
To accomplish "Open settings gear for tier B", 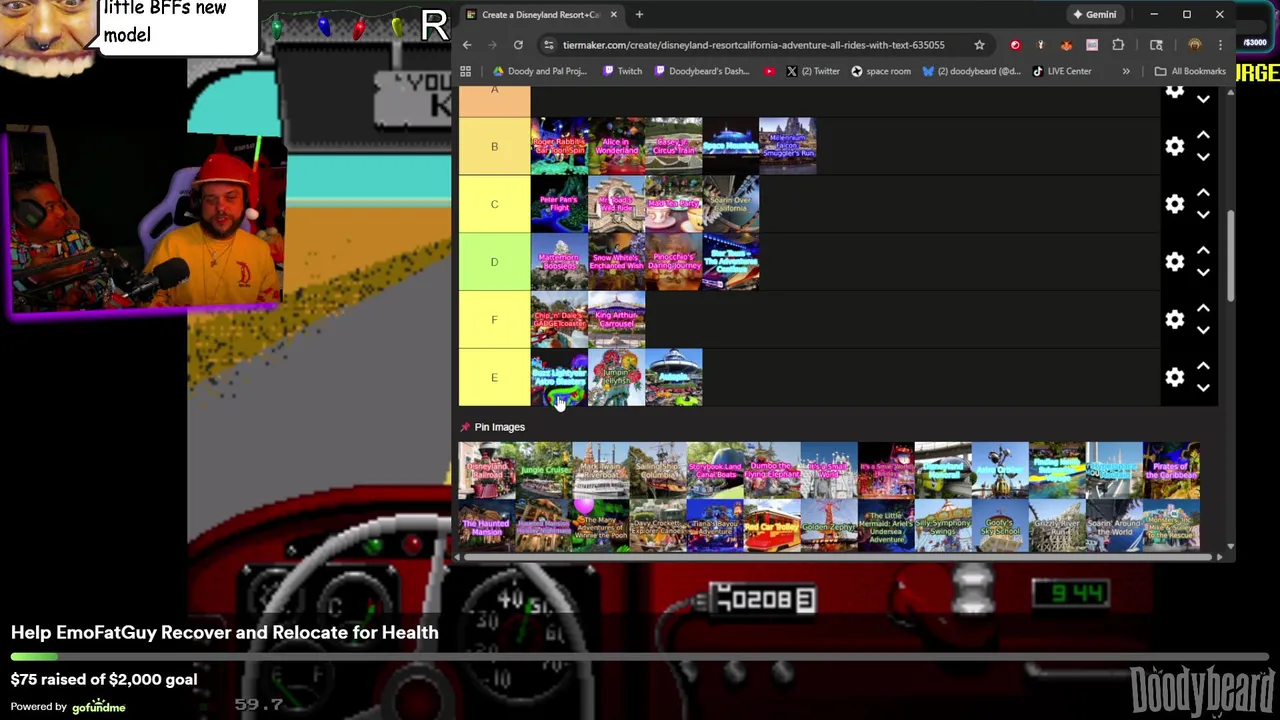I will pos(1175,146).
